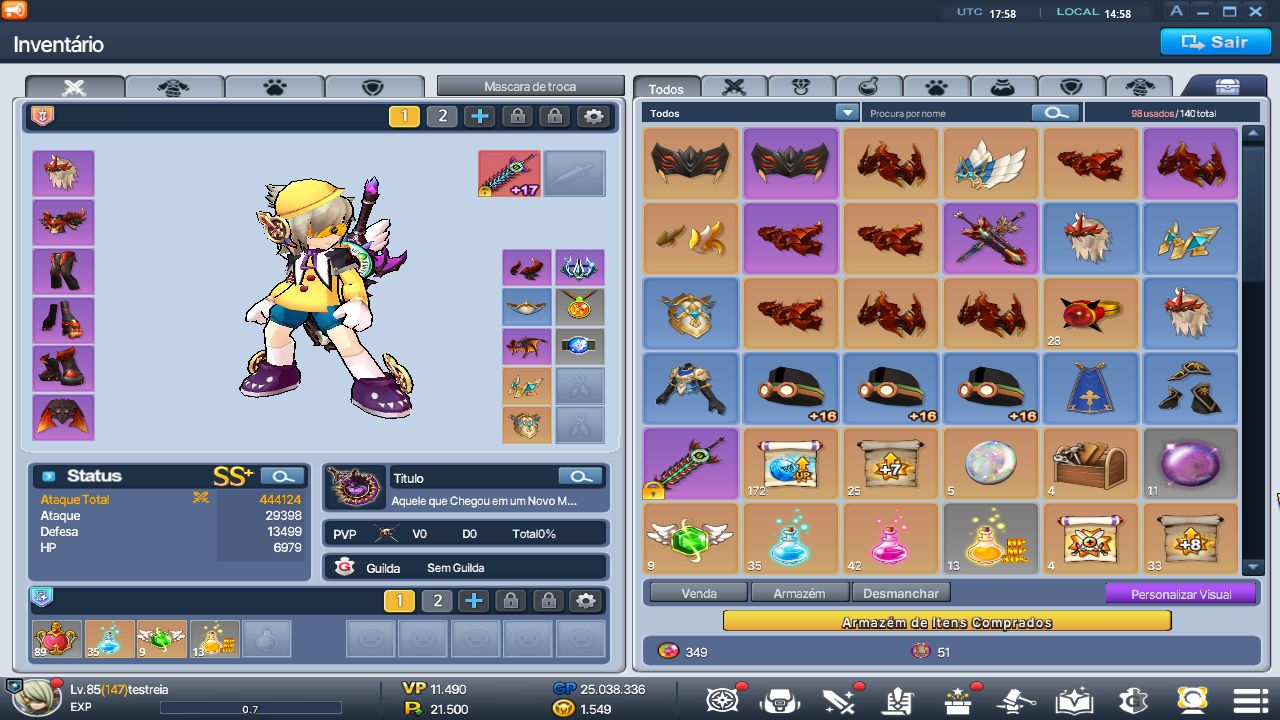Click the orange megaphone icon

(x=14, y=11)
